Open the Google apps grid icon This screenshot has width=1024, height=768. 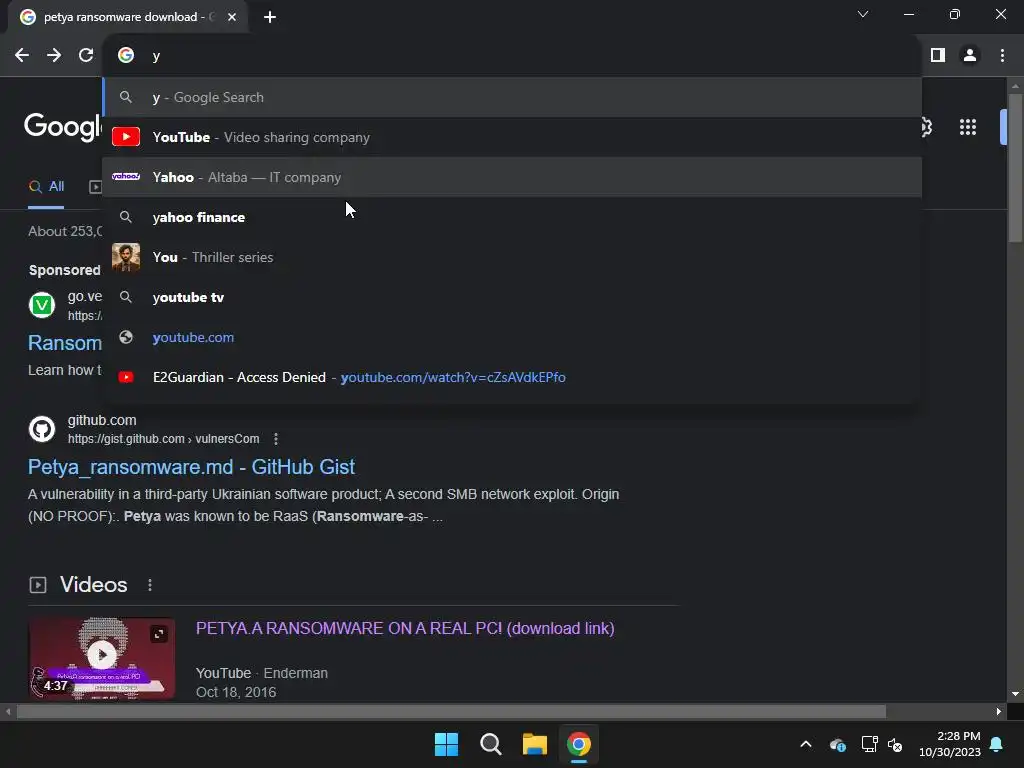pyautogui.click(x=968, y=127)
